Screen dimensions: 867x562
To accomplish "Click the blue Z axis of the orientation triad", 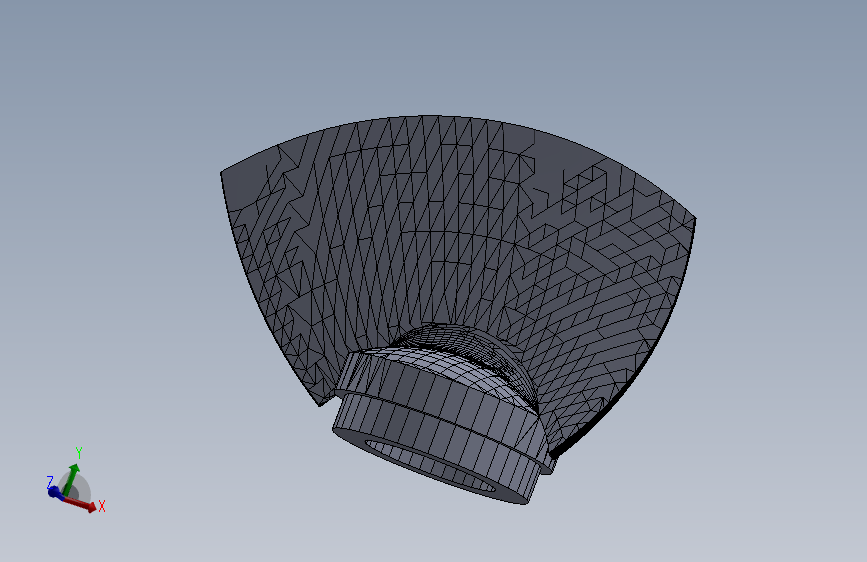I will (x=55, y=491).
